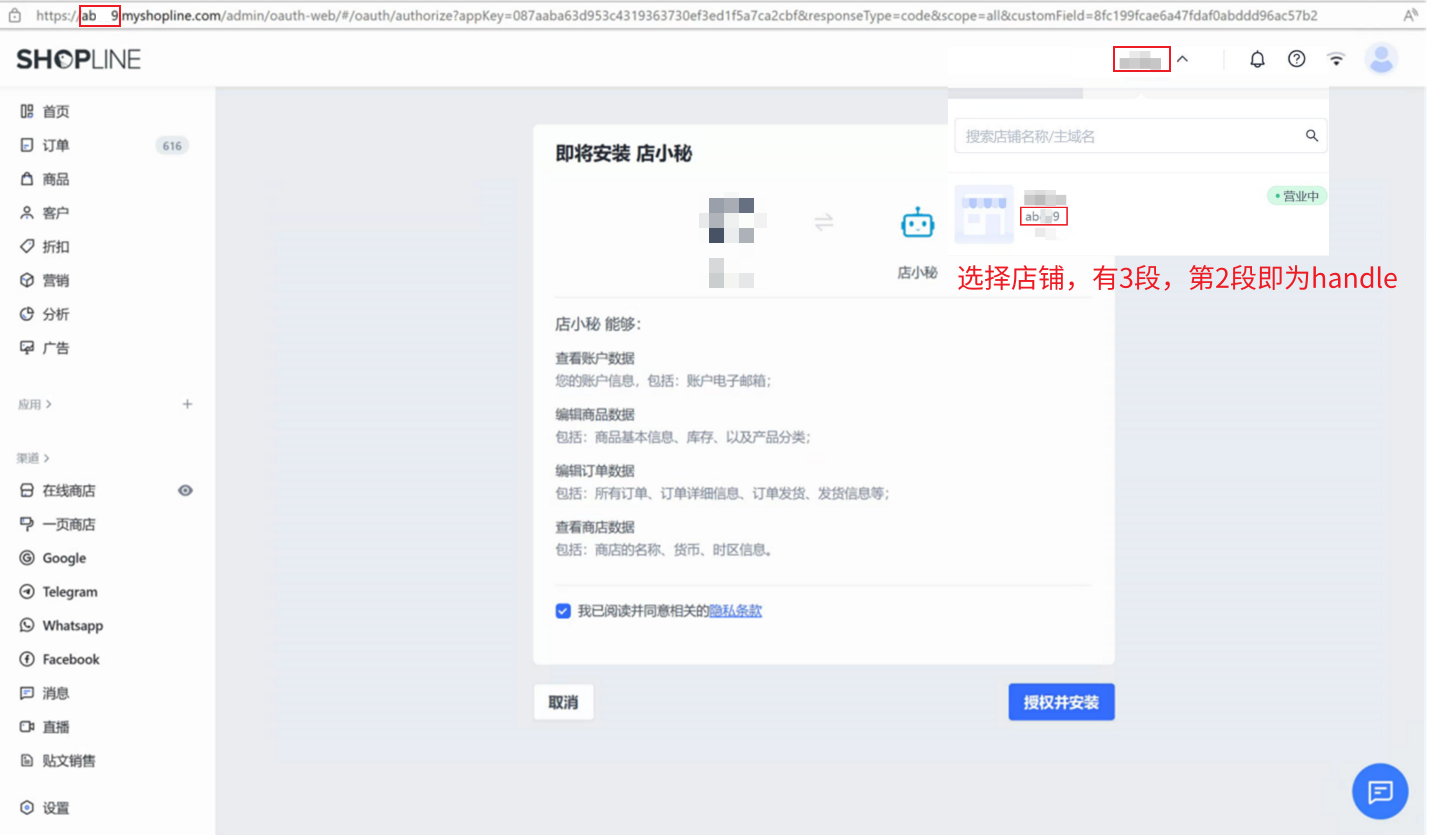
Task: Click the 查看账户数据 permission heading
Action: 595,358
